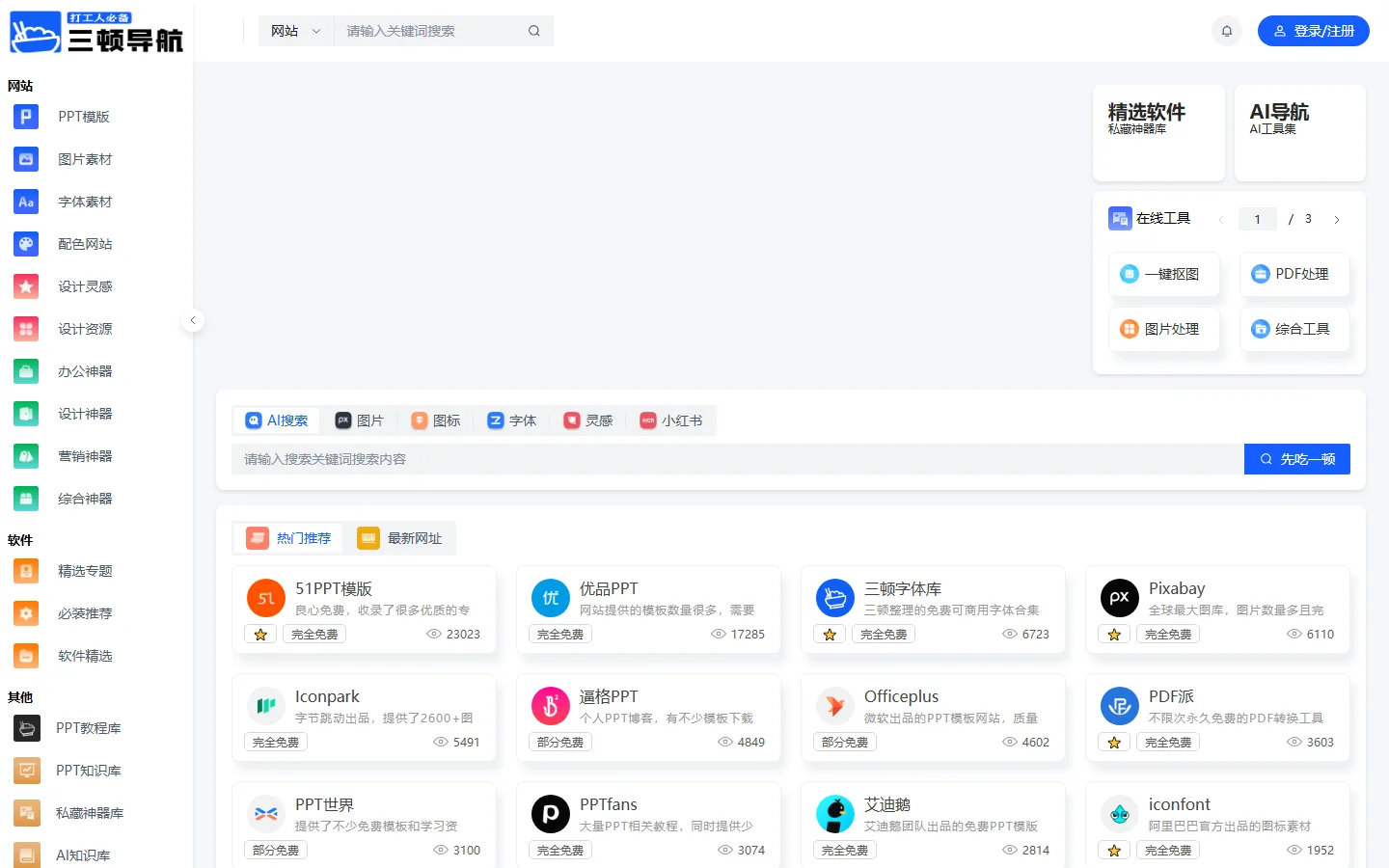Screen dimensions: 1389x868
Task: Open the PDF处理 tool
Action: 1294,274
